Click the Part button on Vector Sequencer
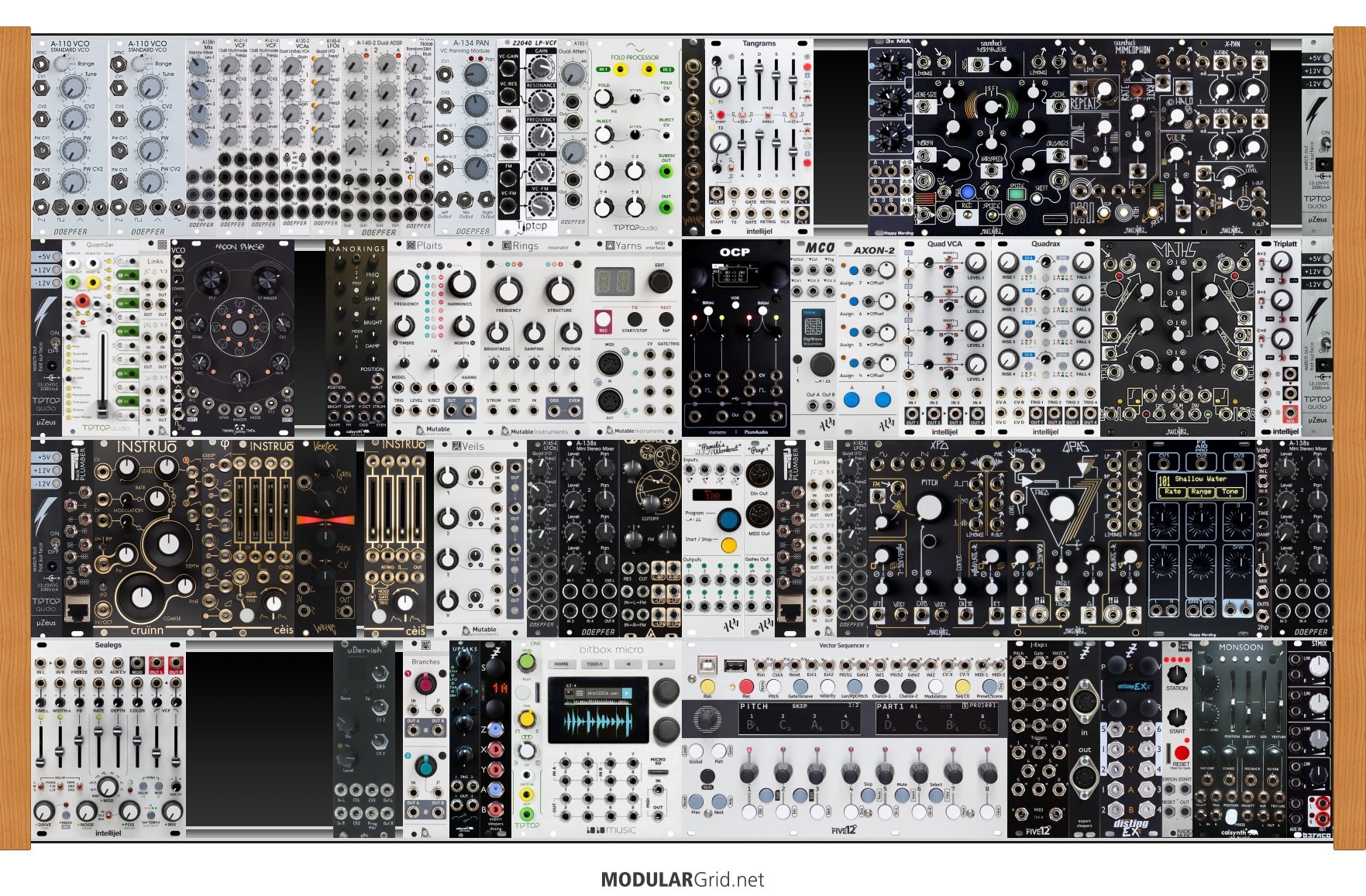This screenshot has height=896, width=1366. (x=719, y=751)
